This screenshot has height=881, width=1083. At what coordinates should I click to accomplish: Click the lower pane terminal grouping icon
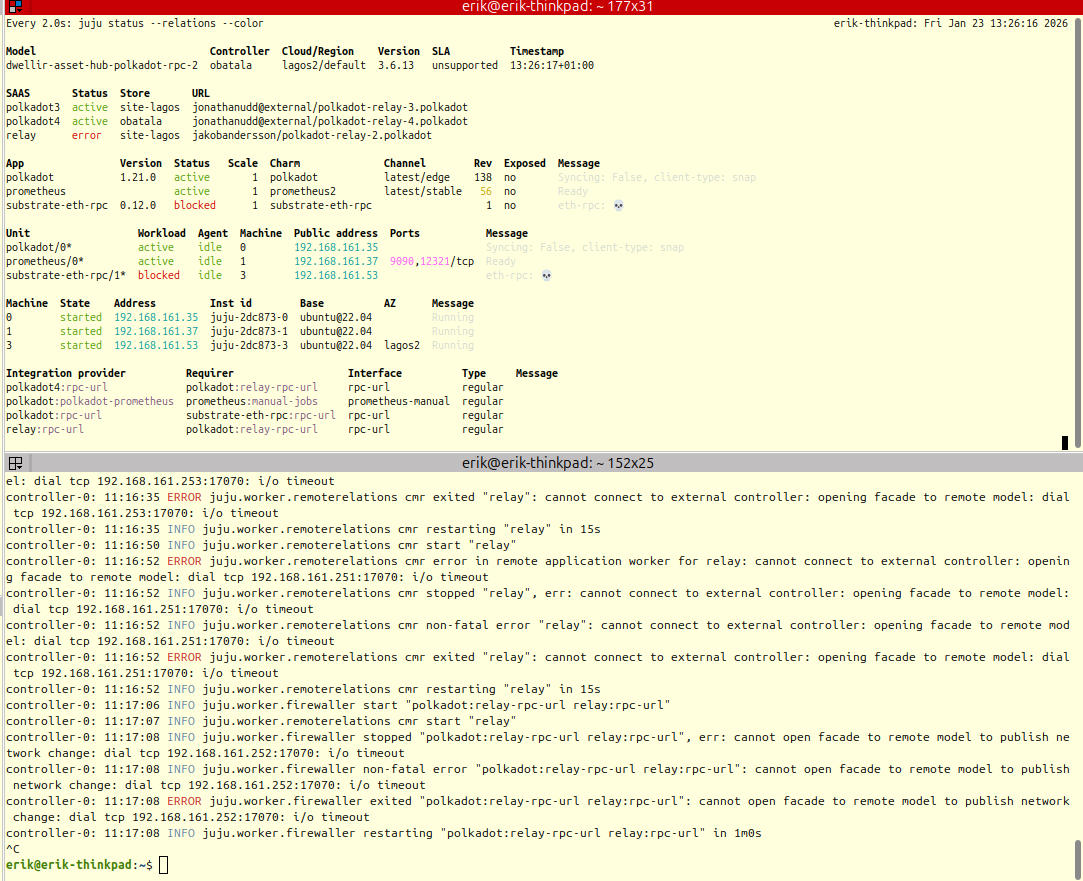pos(16,463)
